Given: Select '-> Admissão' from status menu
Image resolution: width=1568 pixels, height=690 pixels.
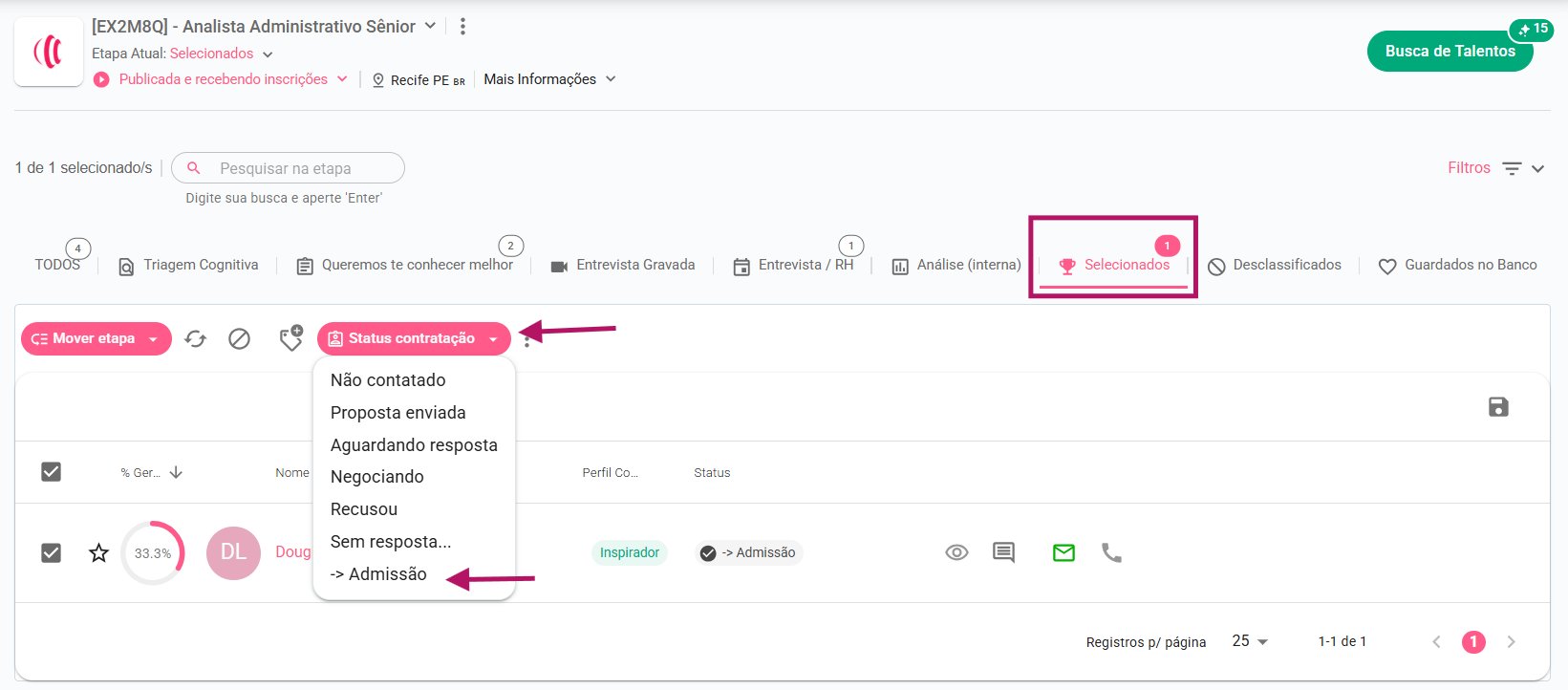Looking at the screenshot, I should [378, 574].
